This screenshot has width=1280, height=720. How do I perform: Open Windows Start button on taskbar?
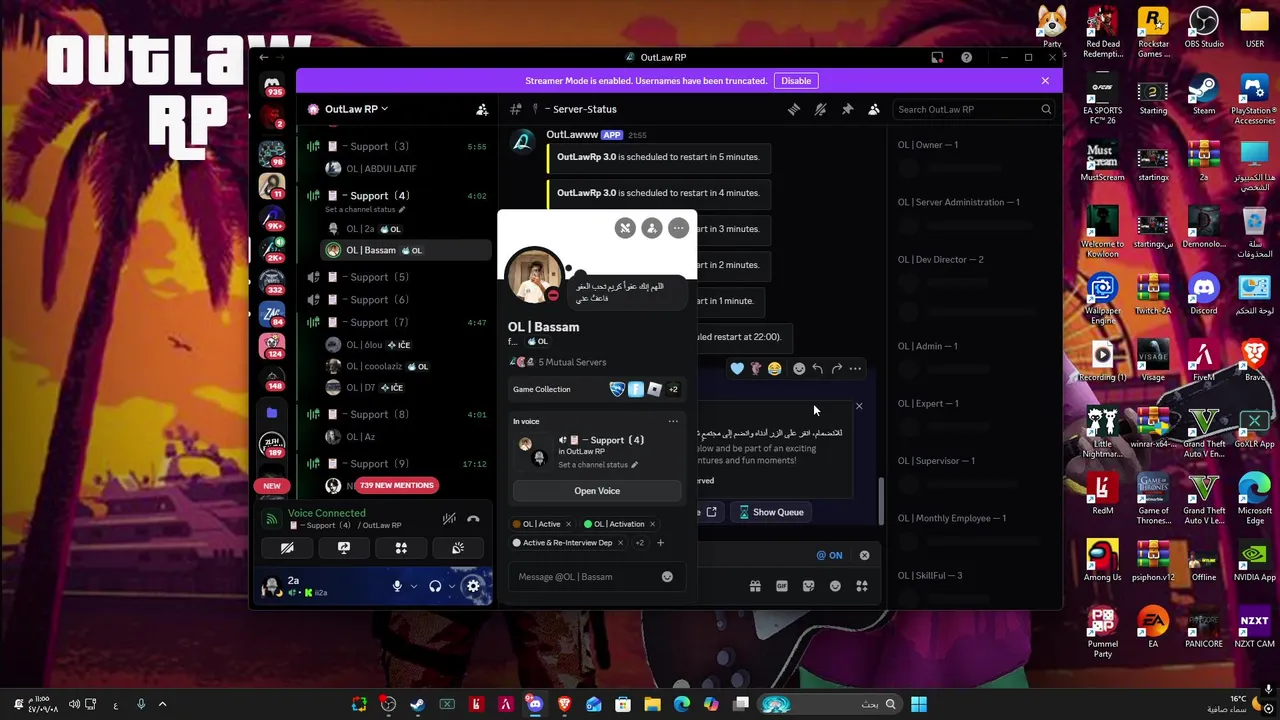(919, 704)
